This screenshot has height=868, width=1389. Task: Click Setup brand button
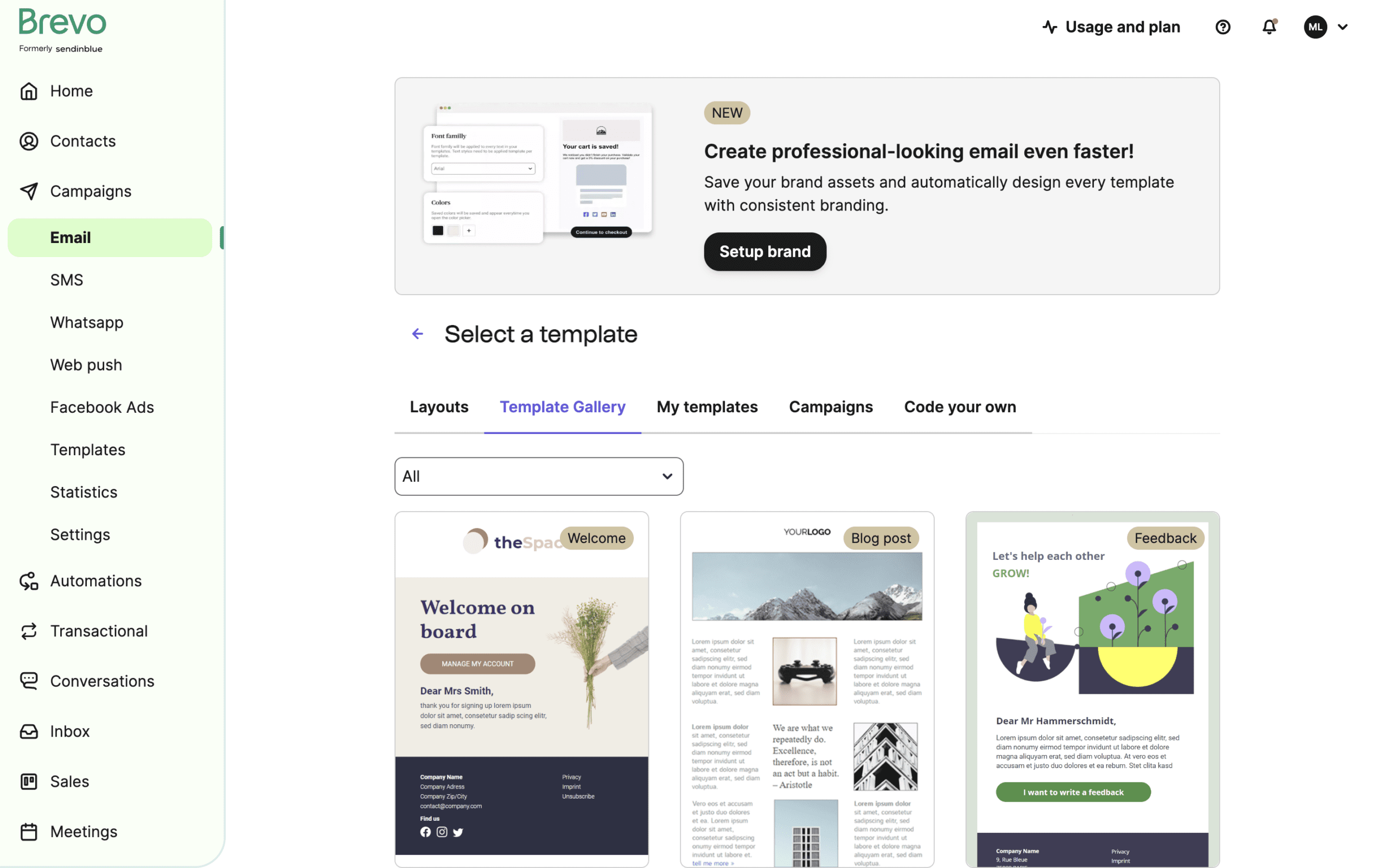click(x=765, y=251)
